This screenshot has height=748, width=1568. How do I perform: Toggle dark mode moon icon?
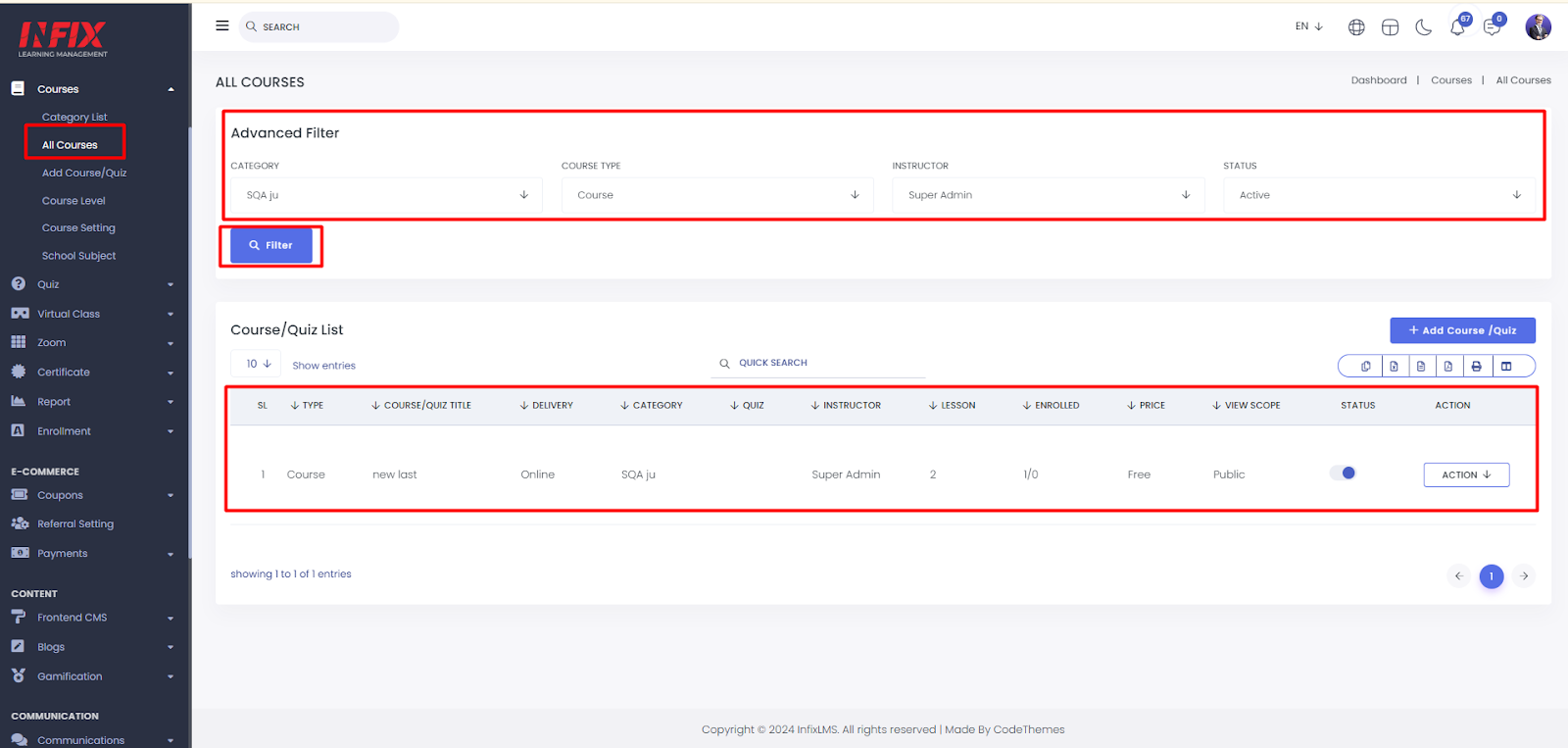(x=1424, y=27)
